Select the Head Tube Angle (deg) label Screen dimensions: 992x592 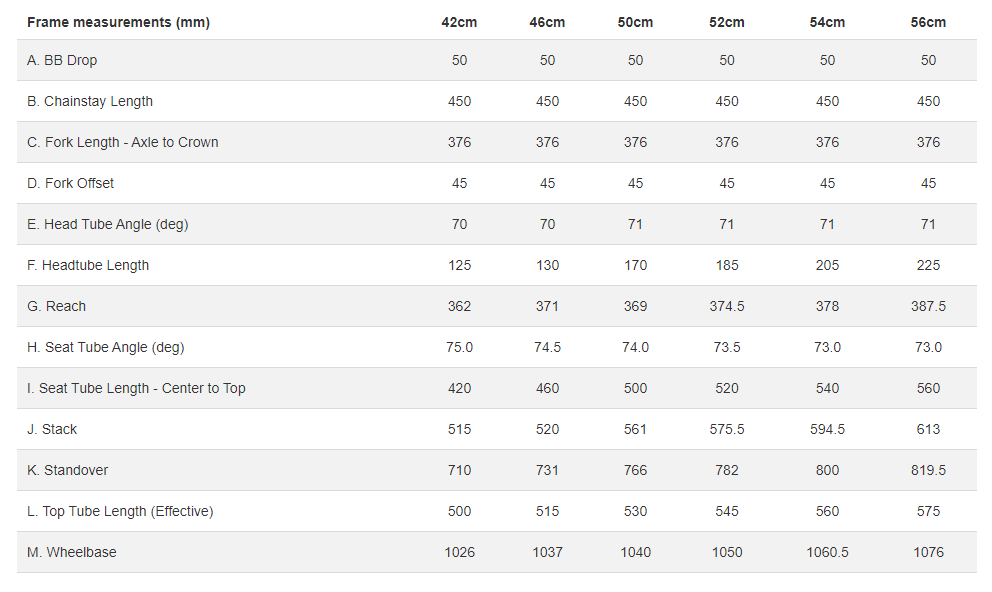108,224
